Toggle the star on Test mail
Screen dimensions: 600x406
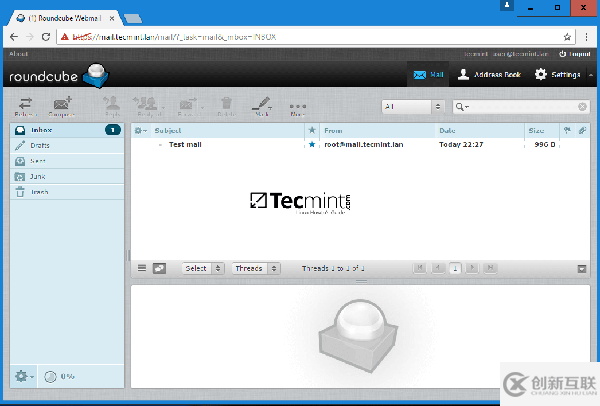point(312,144)
